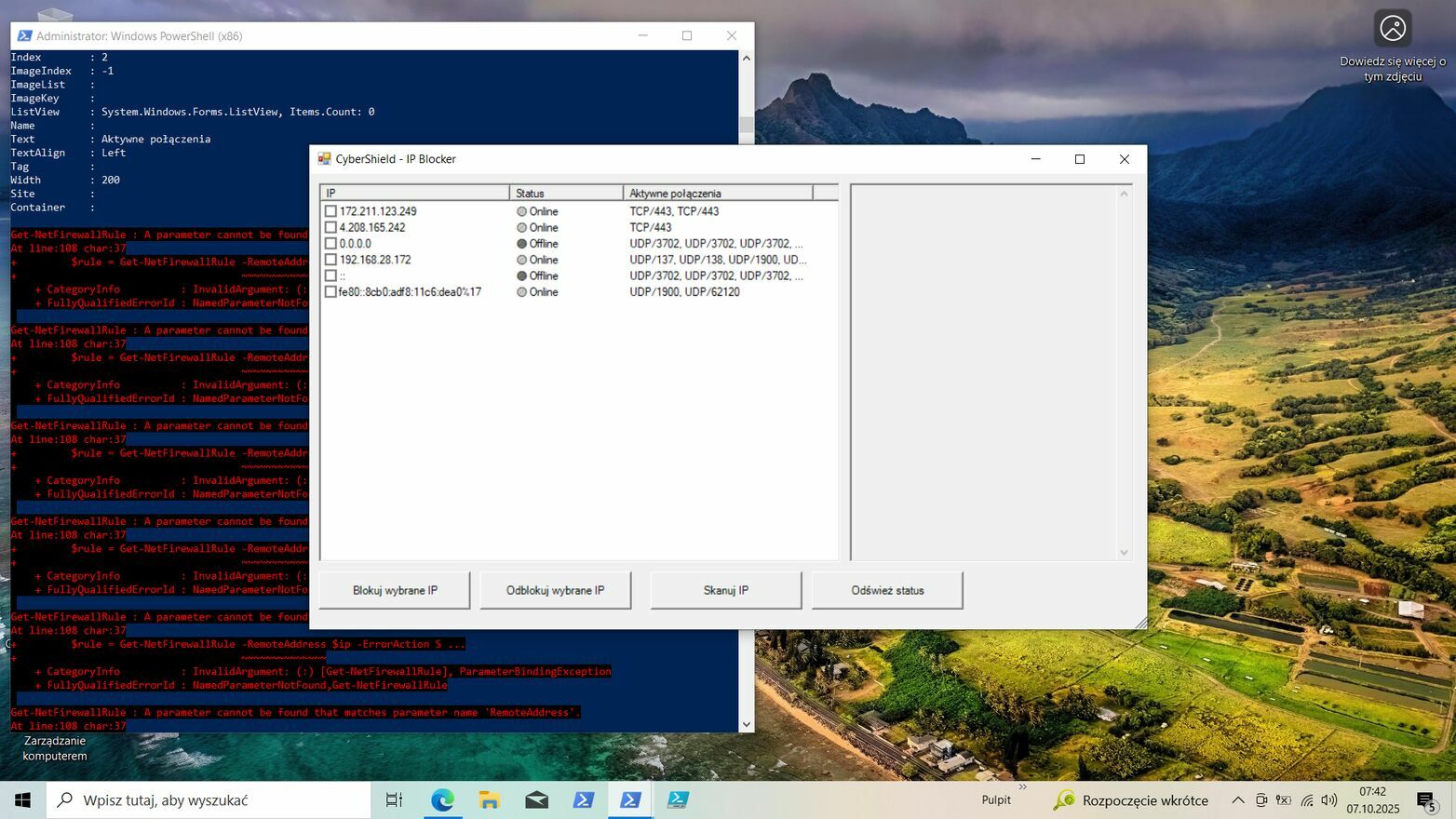Open the notification center icon

click(1426, 800)
